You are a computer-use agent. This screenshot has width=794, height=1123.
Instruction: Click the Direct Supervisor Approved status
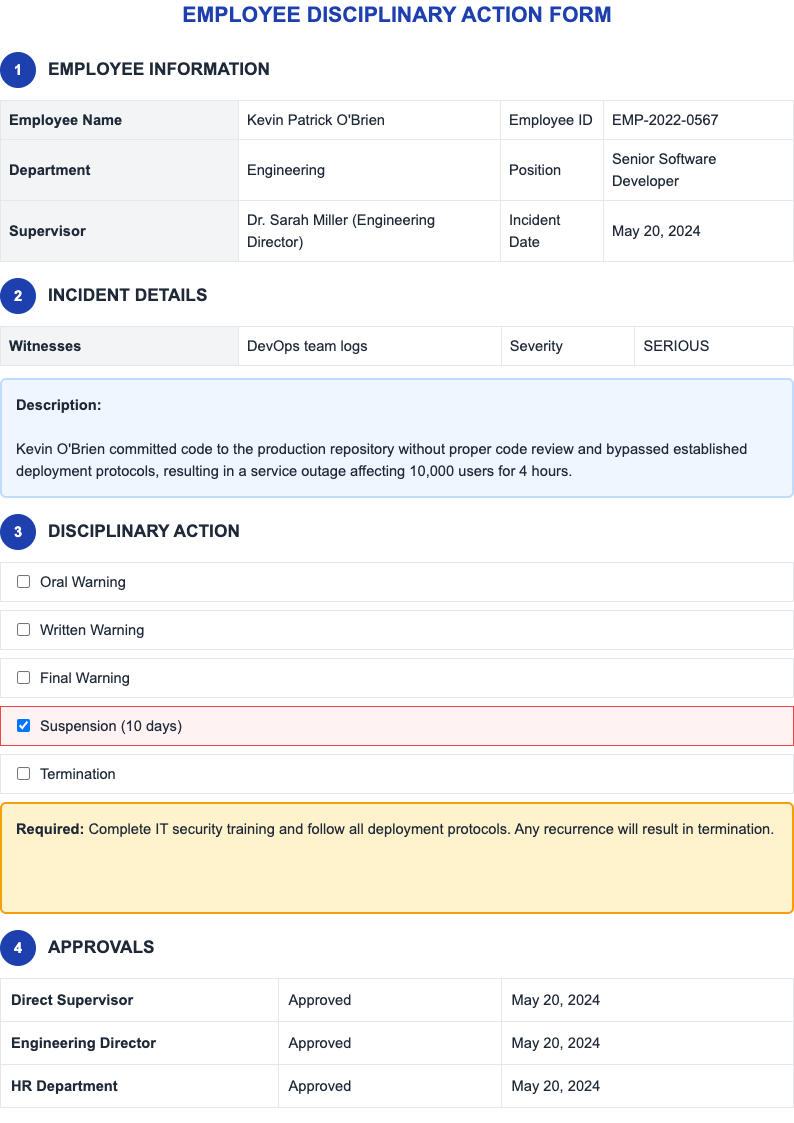(x=319, y=1000)
